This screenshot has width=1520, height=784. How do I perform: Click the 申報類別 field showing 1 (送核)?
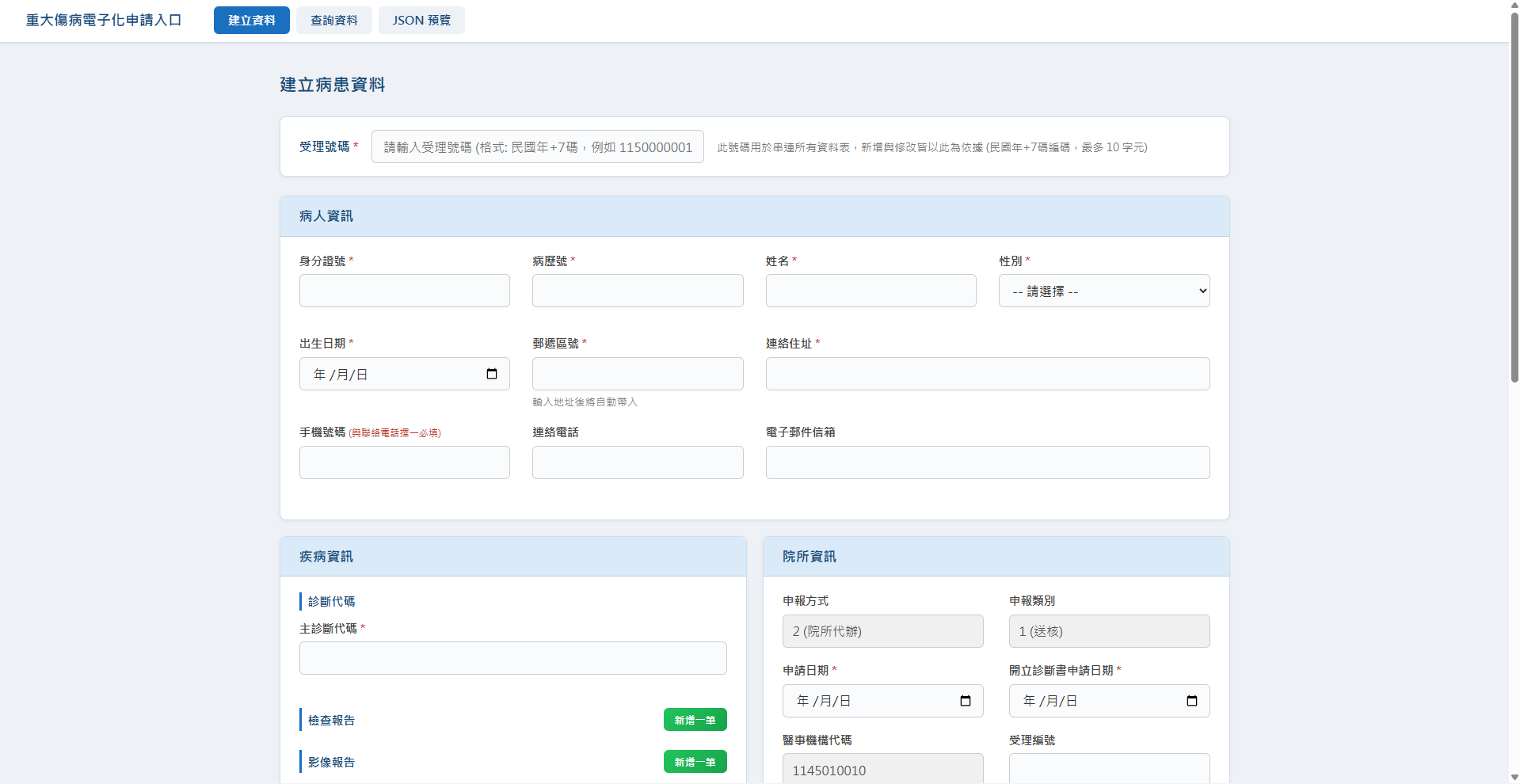tap(1110, 631)
